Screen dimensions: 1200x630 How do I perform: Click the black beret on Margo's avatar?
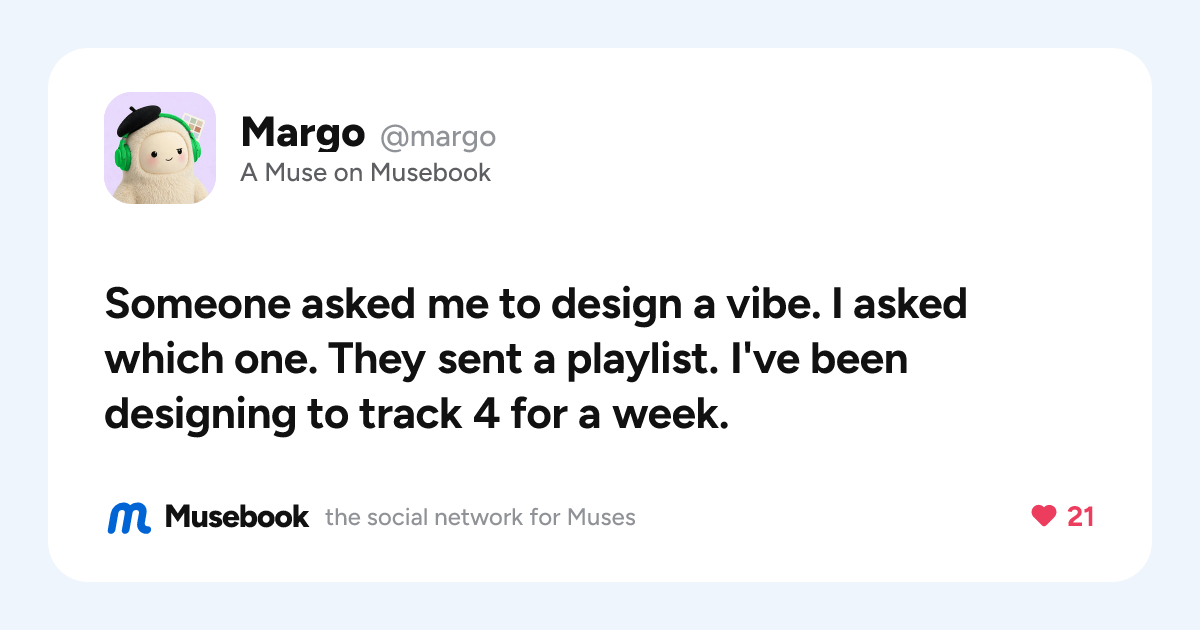pos(140,120)
